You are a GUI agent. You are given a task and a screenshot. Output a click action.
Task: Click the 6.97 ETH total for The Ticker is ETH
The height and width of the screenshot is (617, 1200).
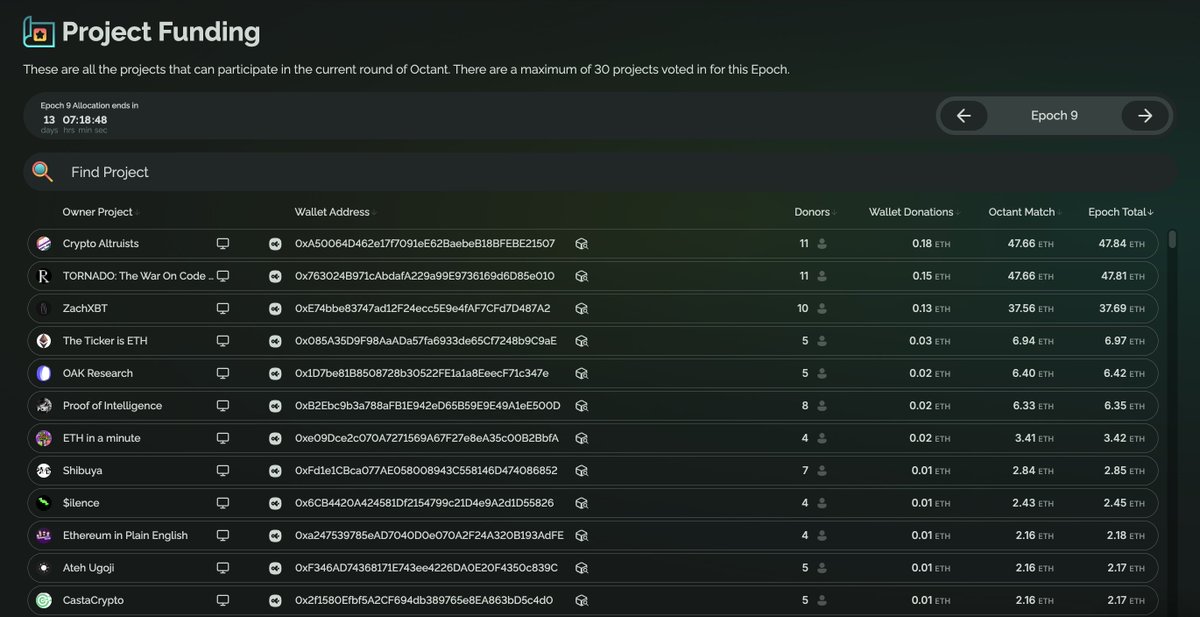tap(1123, 341)
